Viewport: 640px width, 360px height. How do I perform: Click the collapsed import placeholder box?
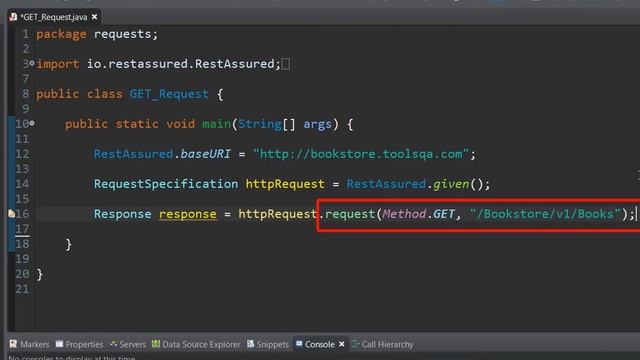click(286, 64)
